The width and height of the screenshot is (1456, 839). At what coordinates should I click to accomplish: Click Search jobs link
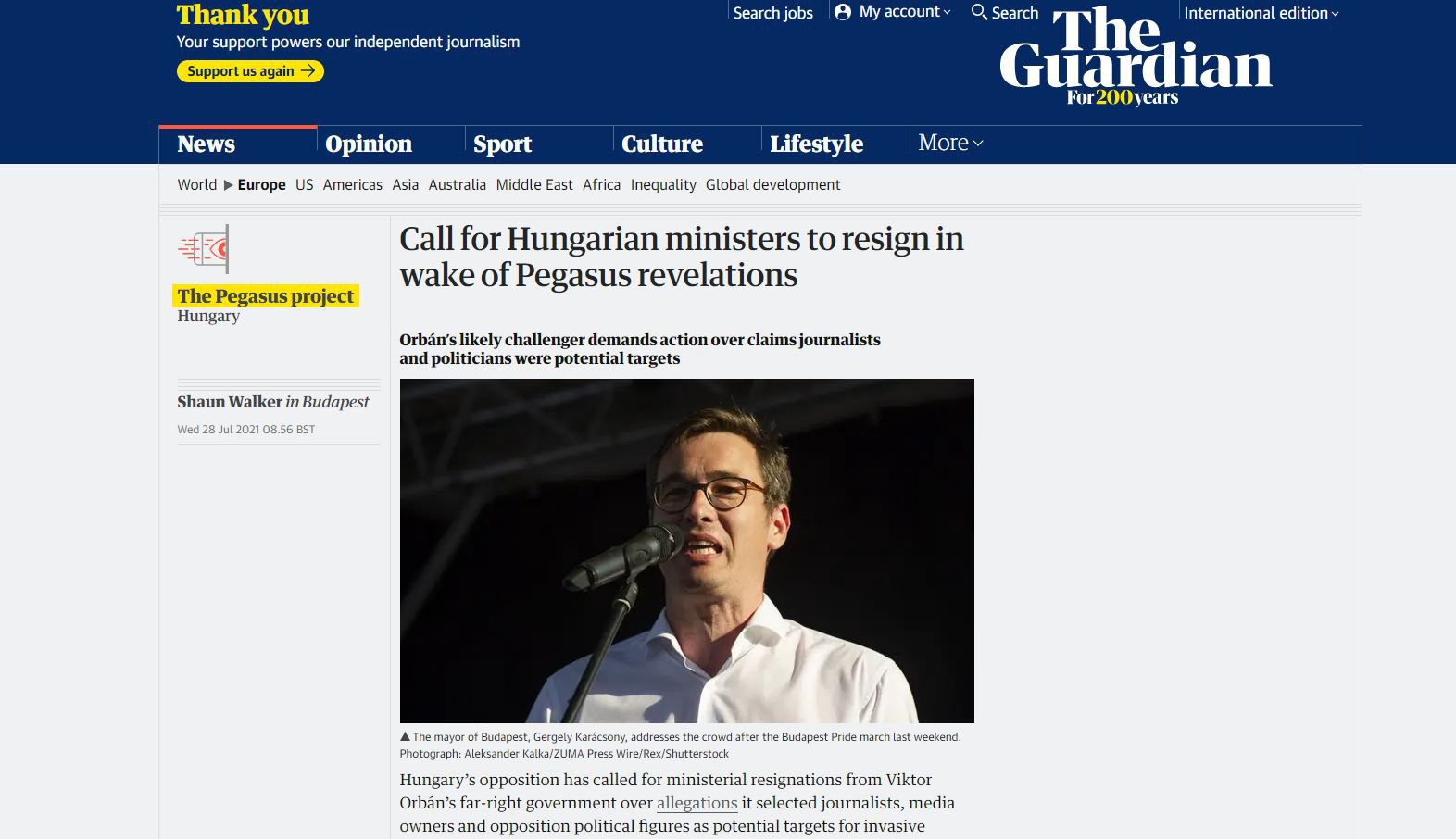772,13
